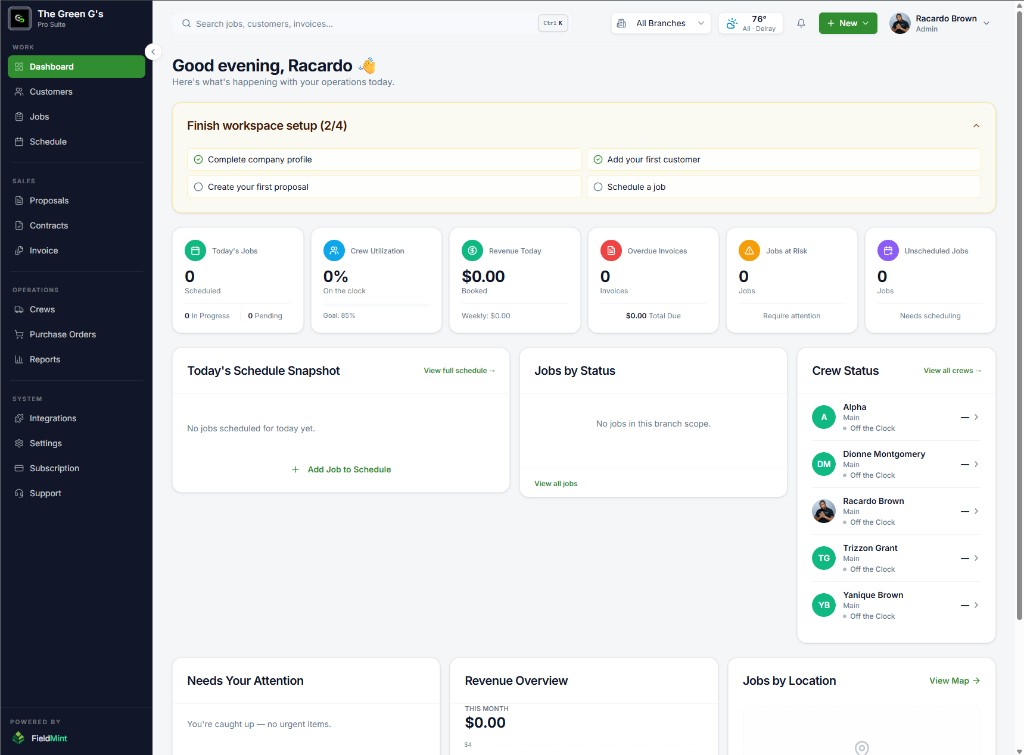This screenshot has height=755, width=1024.
Task: Open Crews in the sidebar
Action: (76, 310)
